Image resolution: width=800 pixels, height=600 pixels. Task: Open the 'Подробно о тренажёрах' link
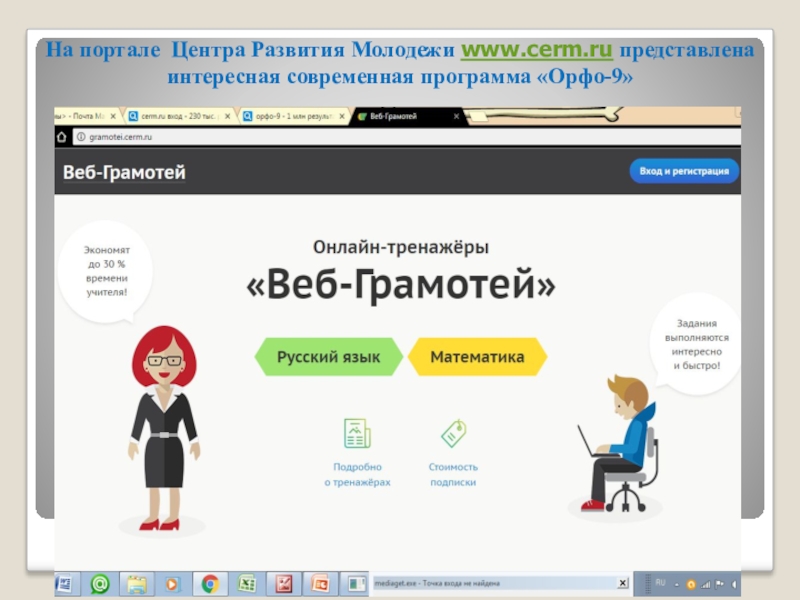coord(357,474)
